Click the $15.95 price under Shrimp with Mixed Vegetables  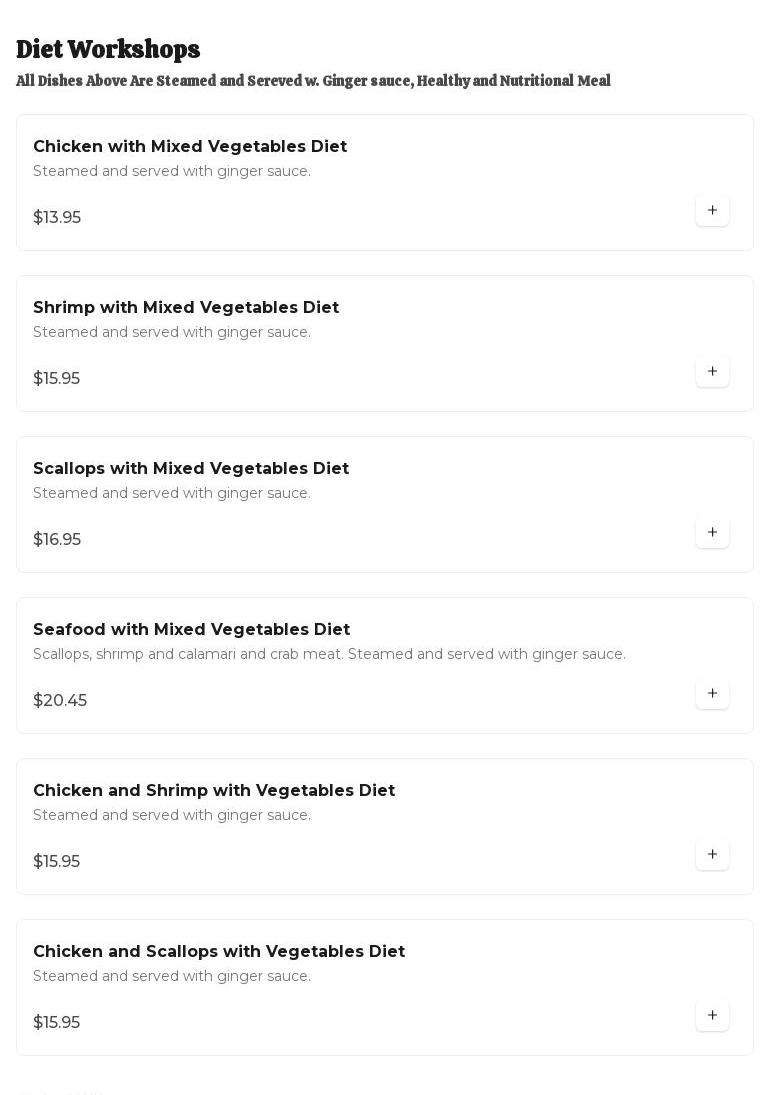pyautogui.click(x=56, y=378)
